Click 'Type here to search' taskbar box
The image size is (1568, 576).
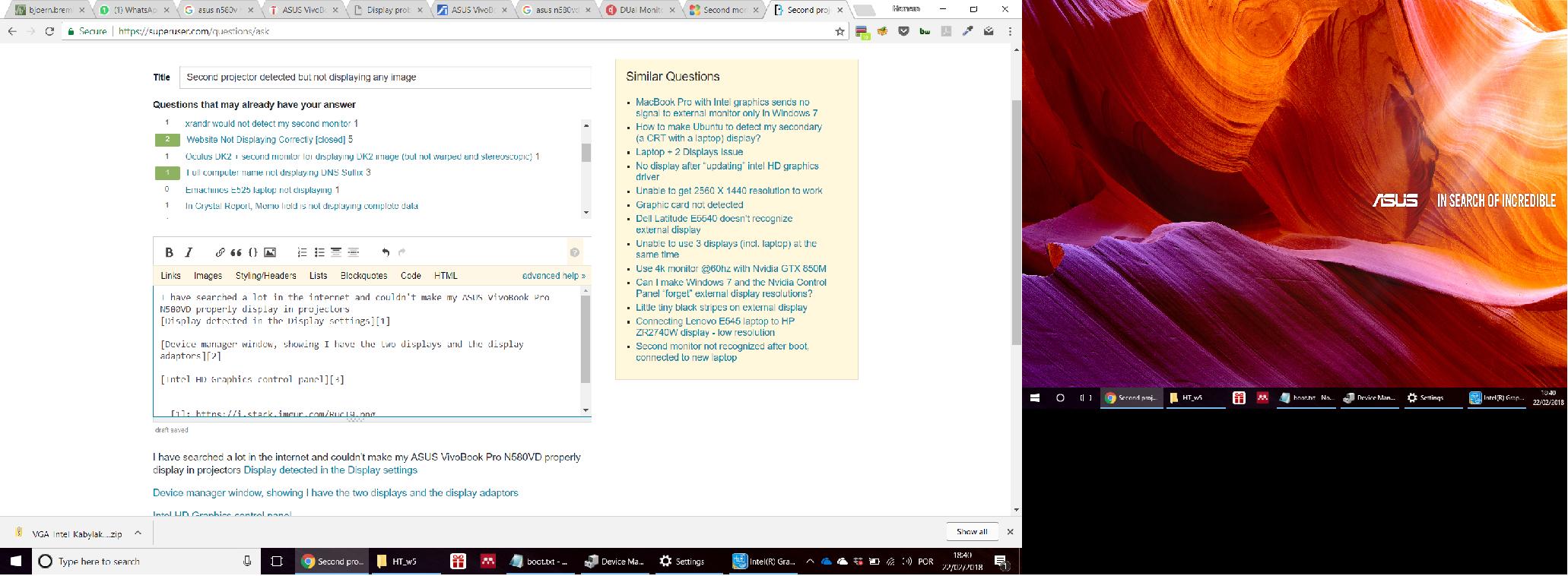144,562
